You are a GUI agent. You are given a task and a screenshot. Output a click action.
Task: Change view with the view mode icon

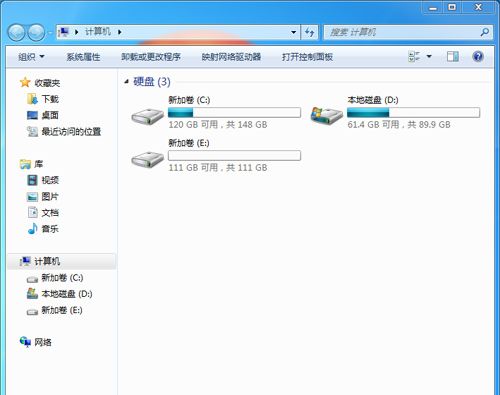414,56
